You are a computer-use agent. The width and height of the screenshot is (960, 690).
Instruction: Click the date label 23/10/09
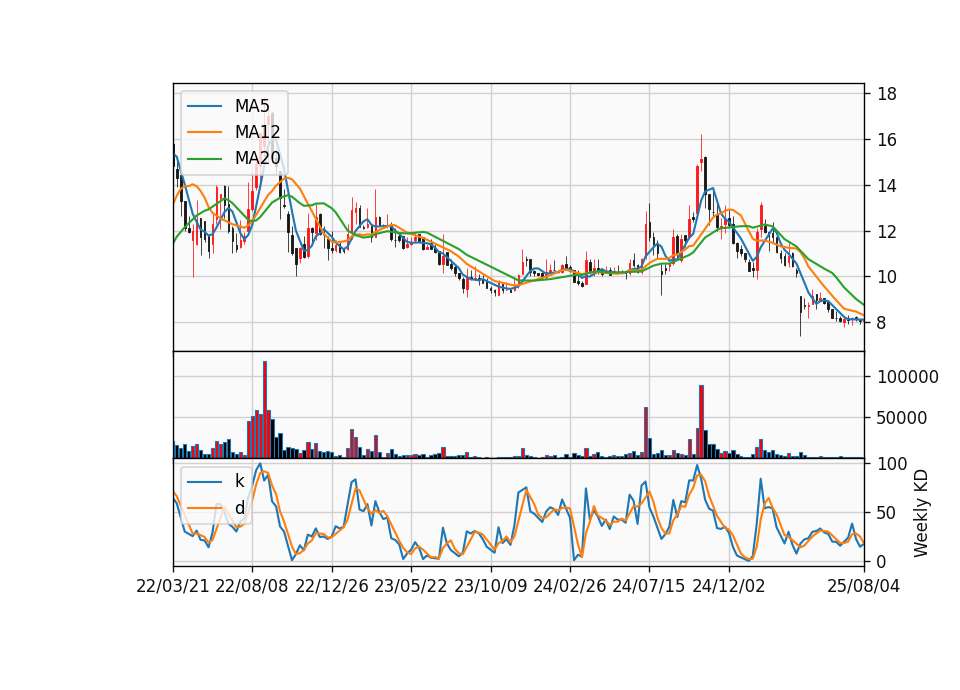[490, 586]
